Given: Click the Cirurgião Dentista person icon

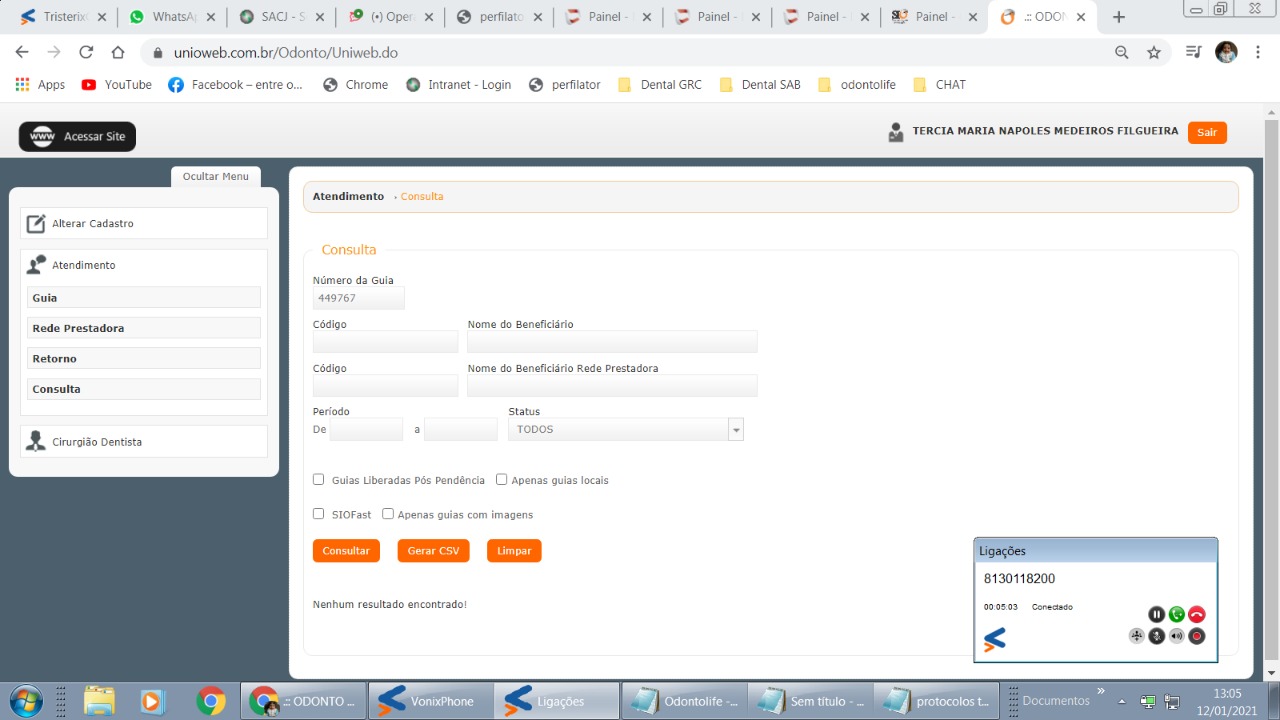Looking at the screenshot, I should (37, 441).
